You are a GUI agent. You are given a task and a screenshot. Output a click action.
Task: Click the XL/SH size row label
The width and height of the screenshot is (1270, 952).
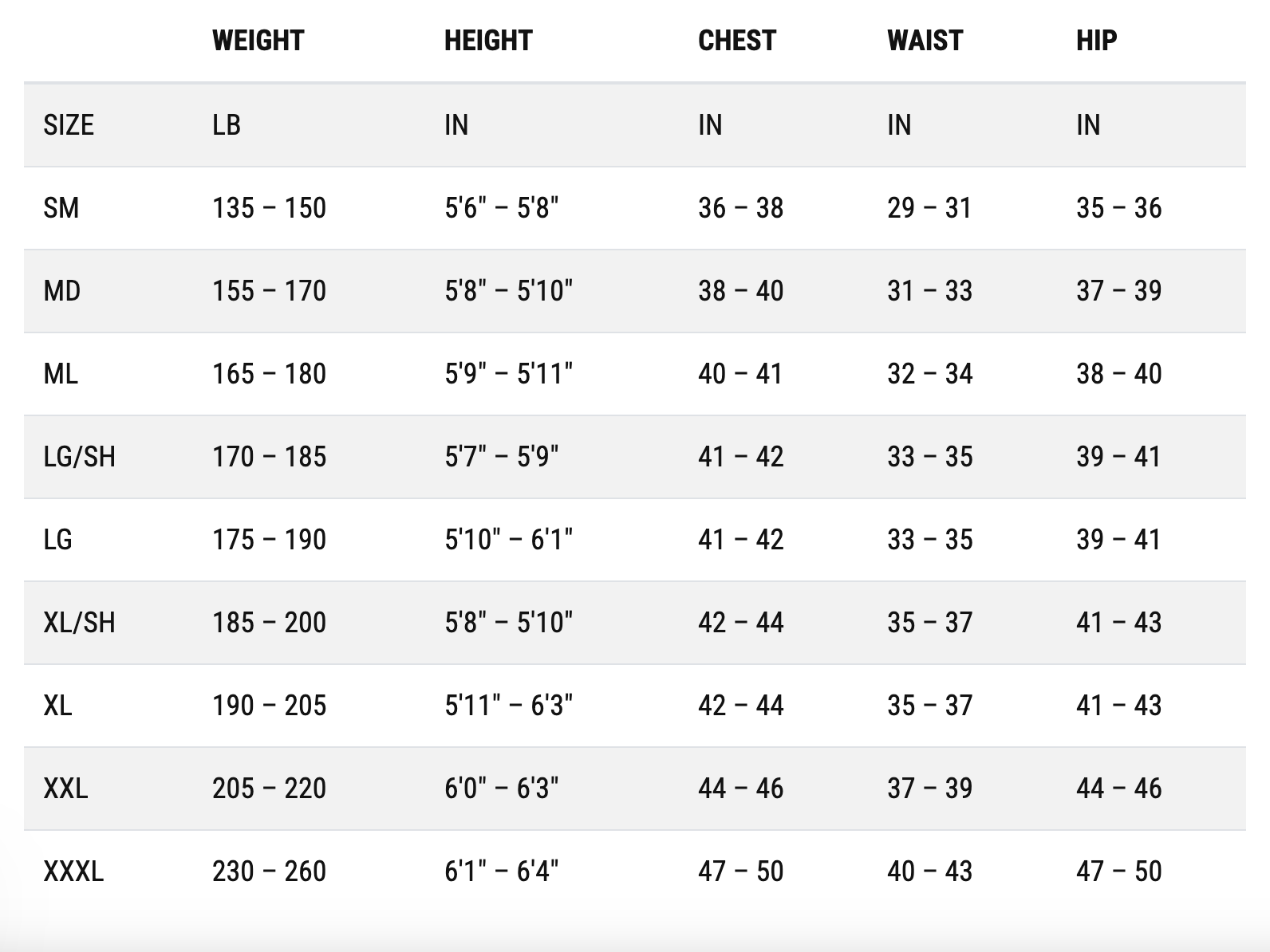pyautogui.click(x=79, y=623)
